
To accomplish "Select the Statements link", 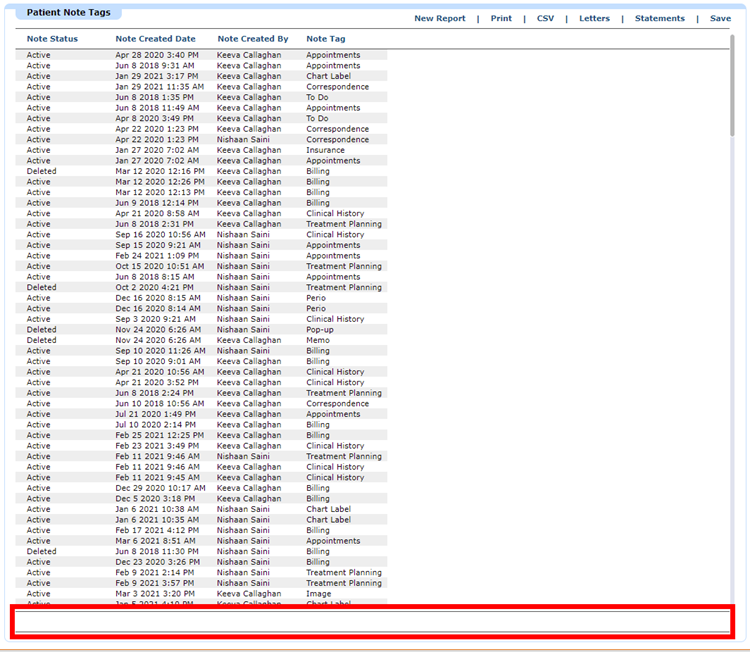I will pyautogui.click(x=660, y=18).
